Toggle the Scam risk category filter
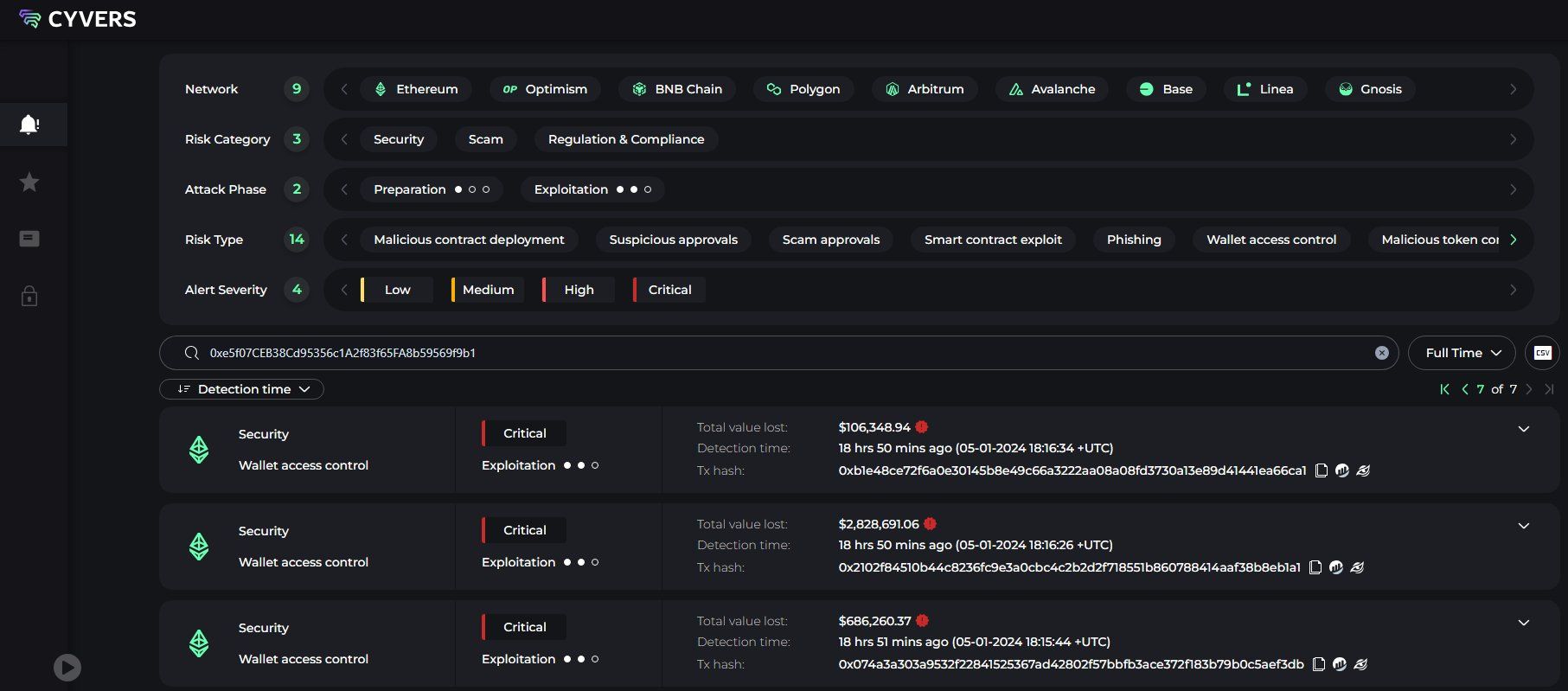 point(485,139)
